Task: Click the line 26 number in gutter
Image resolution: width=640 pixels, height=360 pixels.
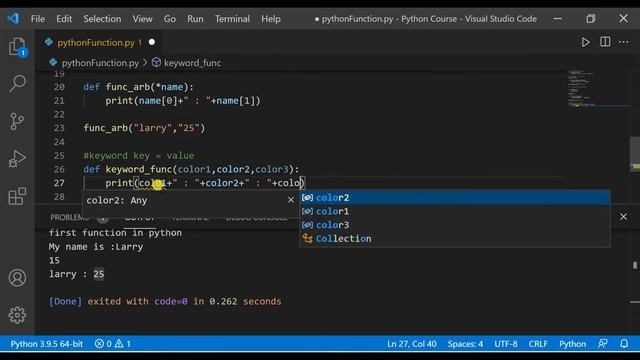Action: 59,169
